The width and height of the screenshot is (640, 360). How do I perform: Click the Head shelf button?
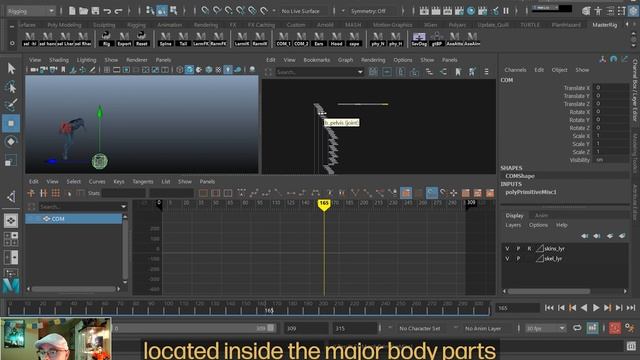336,39
